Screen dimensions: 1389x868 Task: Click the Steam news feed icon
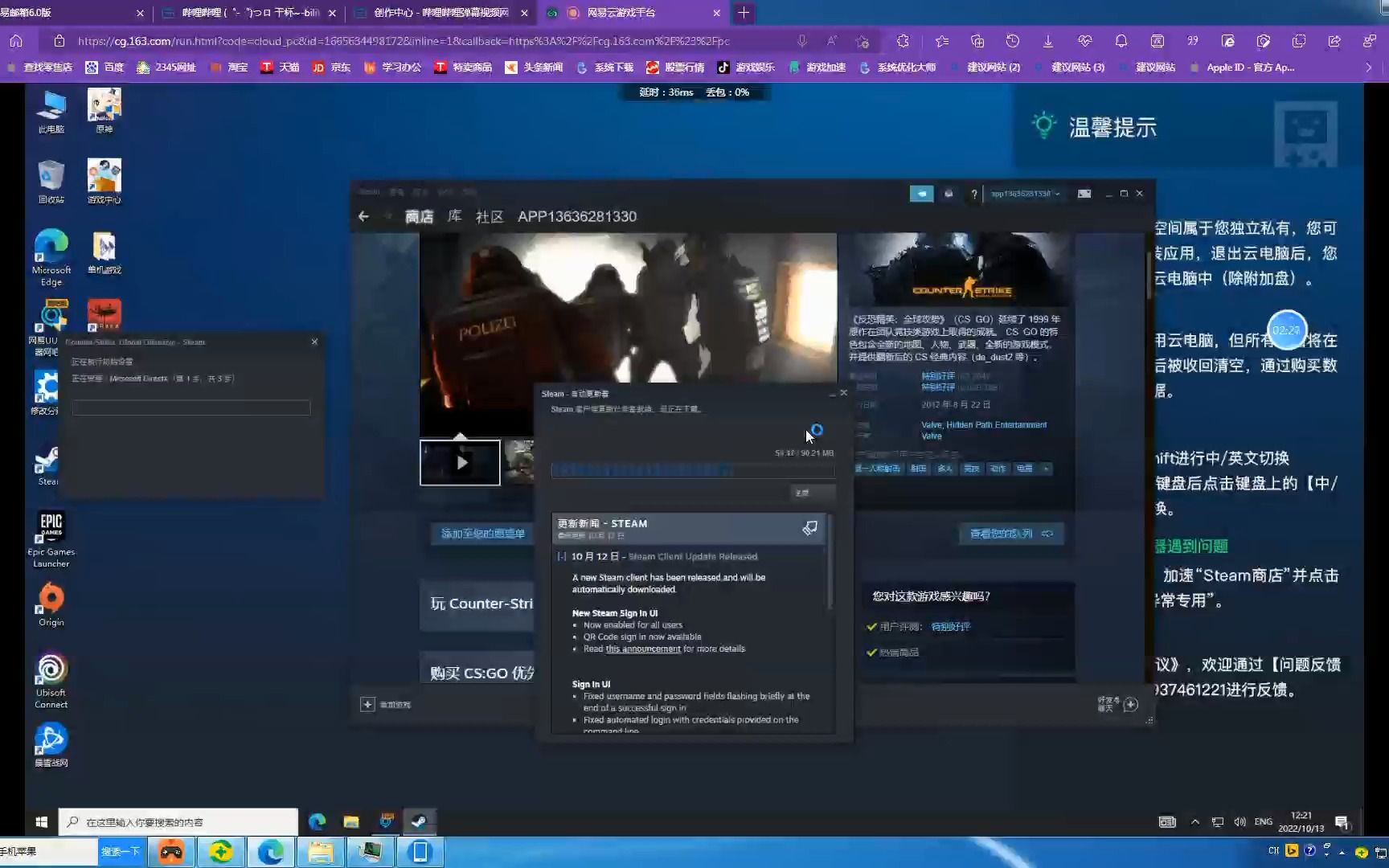point(809,528)
